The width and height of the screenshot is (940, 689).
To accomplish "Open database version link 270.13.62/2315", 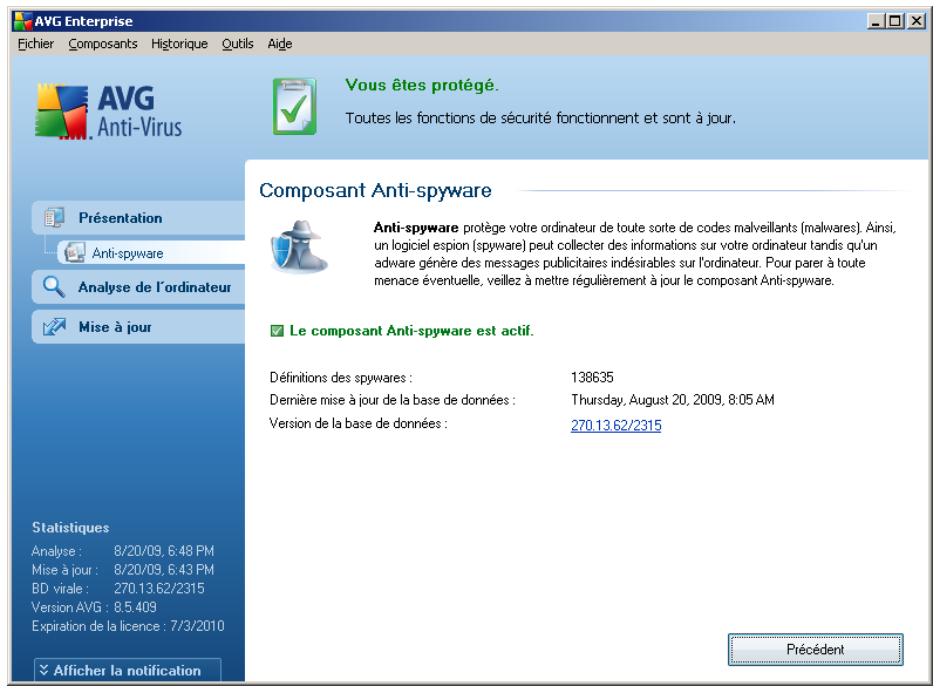I will pyautogui.click(x=616, y=425).
